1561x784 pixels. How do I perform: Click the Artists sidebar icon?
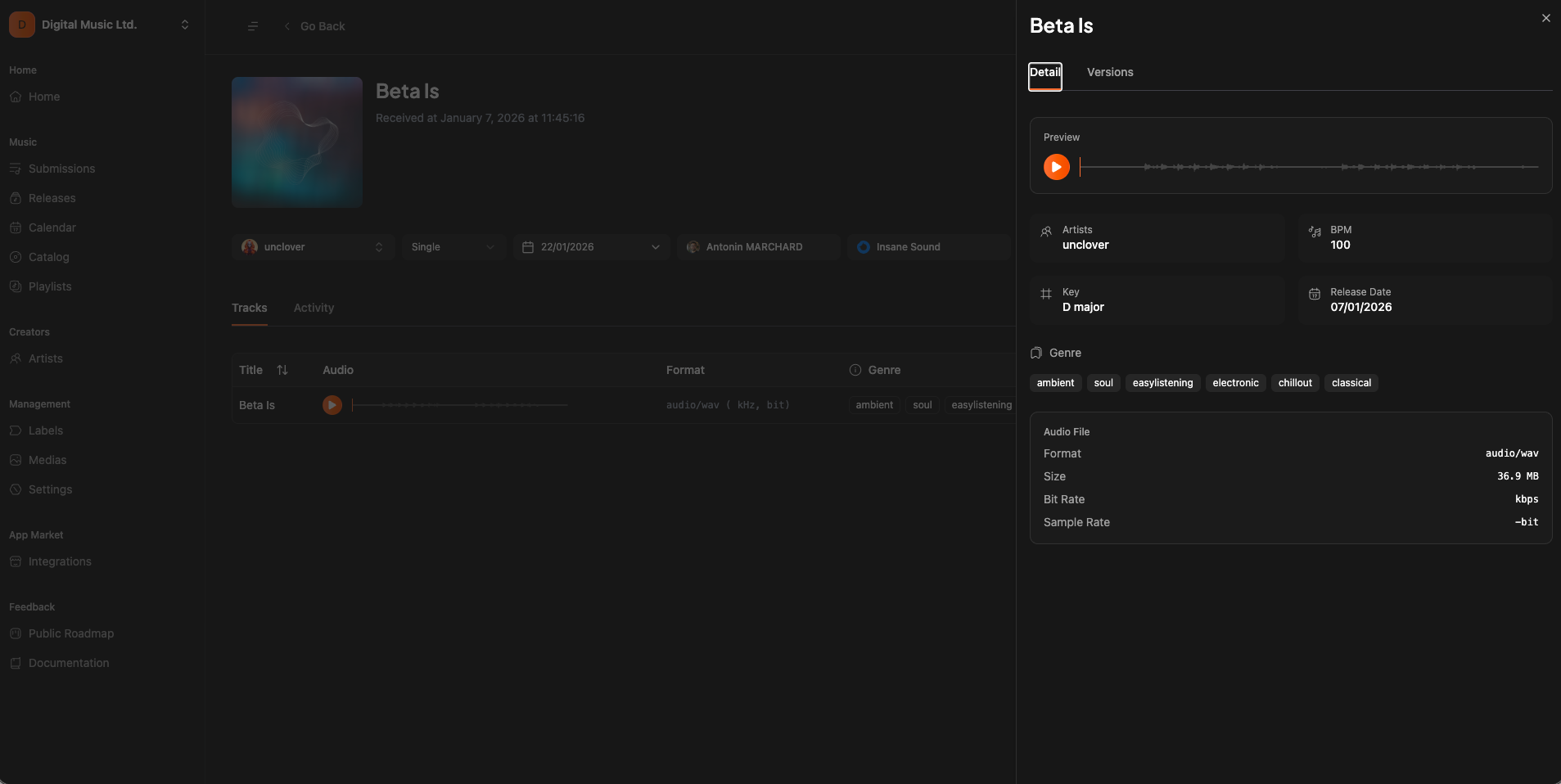tap(16, 358)
